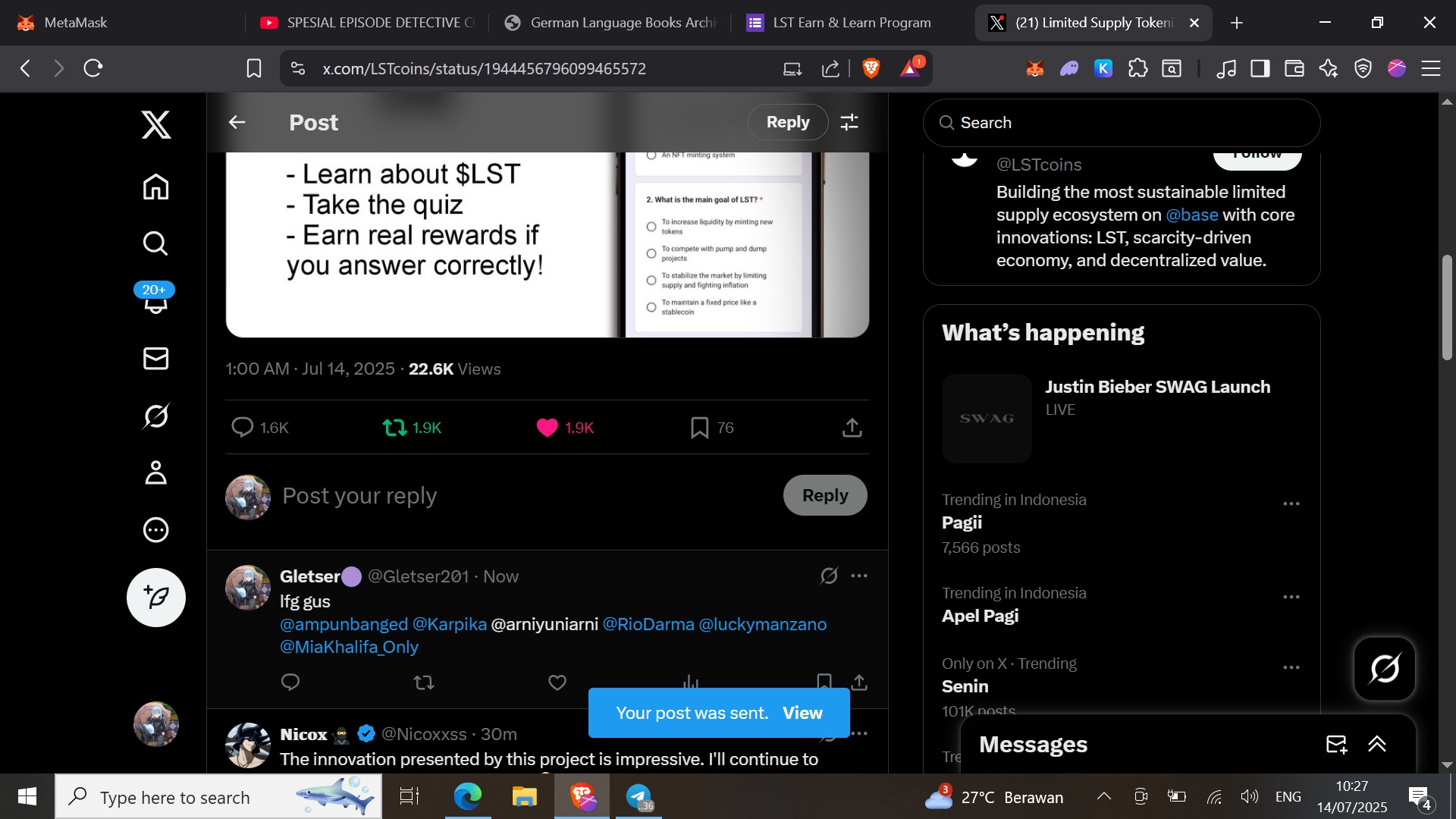Switch to SPESIAL EPISODE DETECTIVE tab

coord(367,23)
